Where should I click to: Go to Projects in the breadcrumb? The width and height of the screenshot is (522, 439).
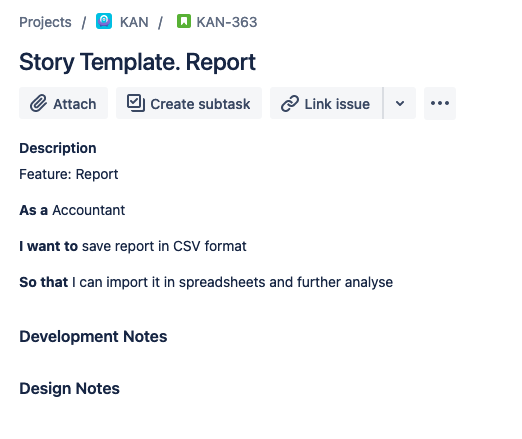(x=45, y=22)
